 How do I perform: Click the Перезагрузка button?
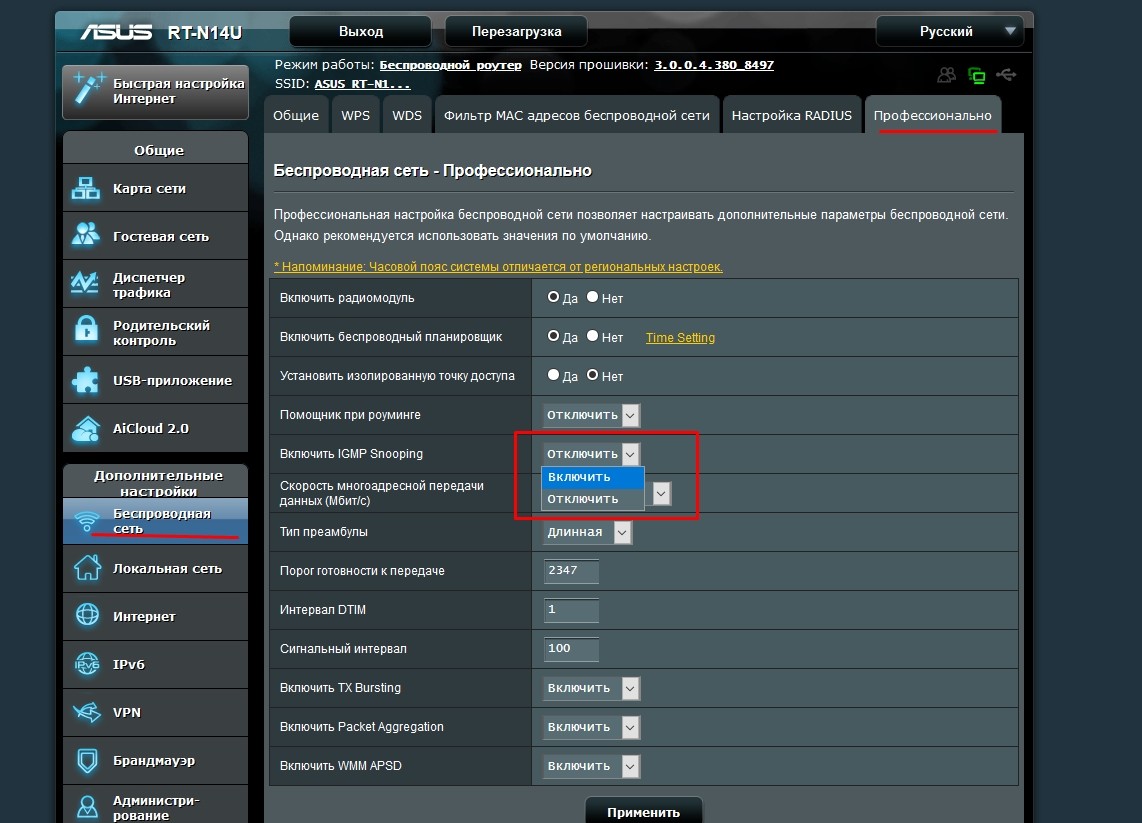pos(516,31)
